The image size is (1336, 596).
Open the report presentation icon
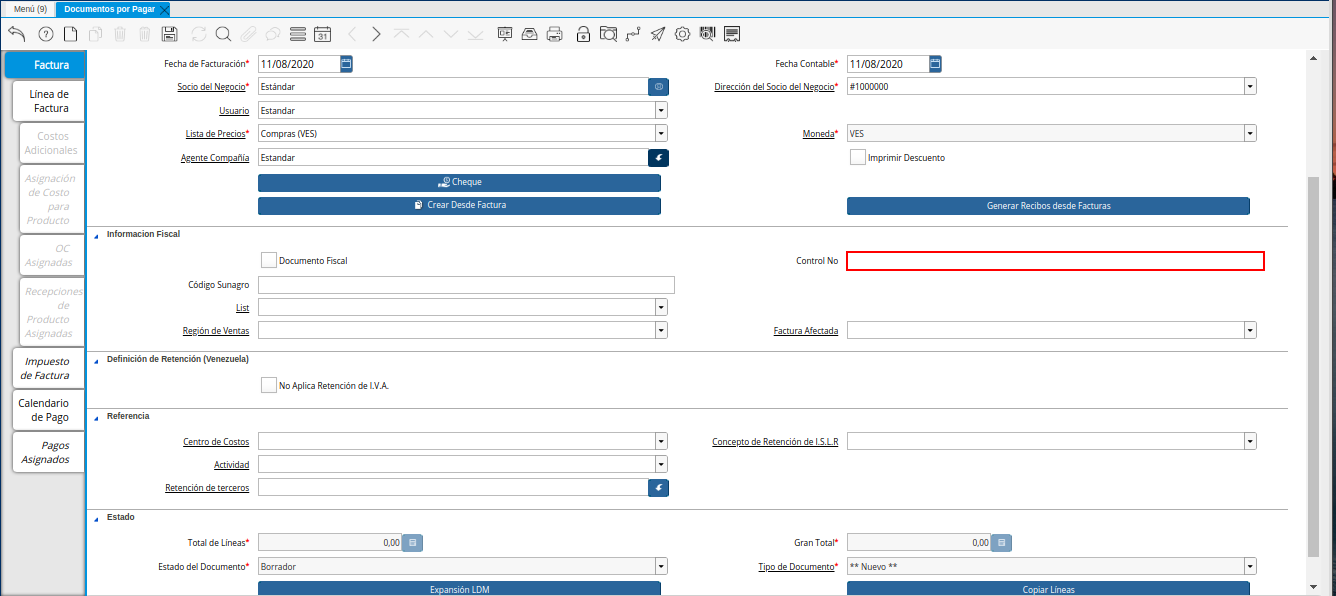pyautogui.click(x=505, y=34)
